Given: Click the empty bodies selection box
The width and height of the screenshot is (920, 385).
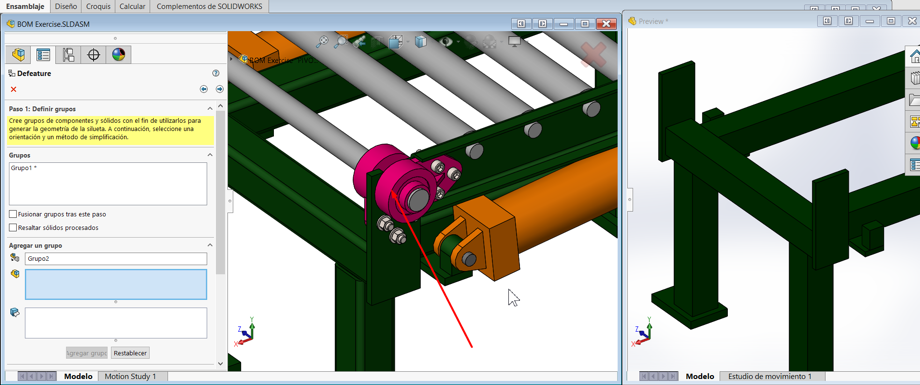Looking at the screenshot, I should pyautogui.click(x=116, y=323).
